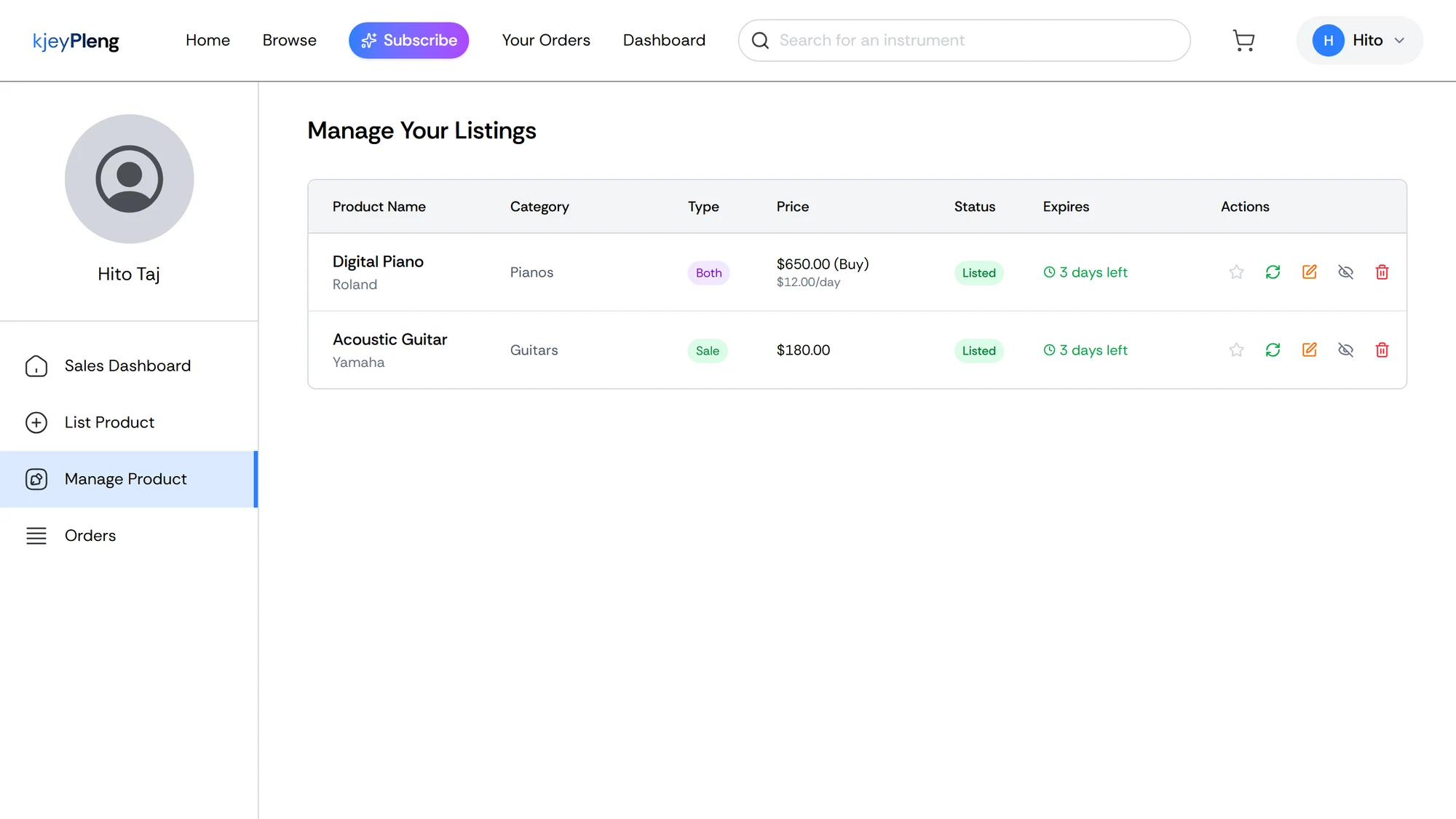Click the Pianos category cell
Viewport: 1456px width, 819px height.
531,272
